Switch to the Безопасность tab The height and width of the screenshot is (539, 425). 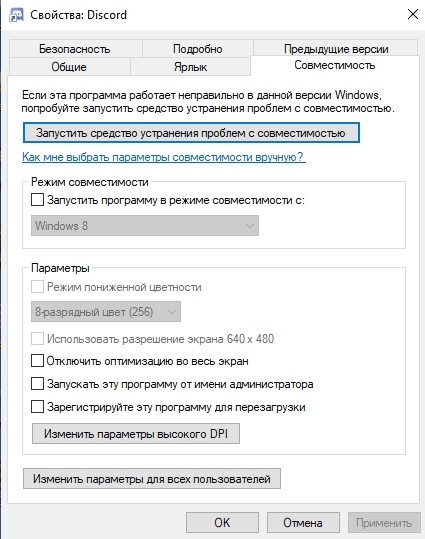[75, 49]
